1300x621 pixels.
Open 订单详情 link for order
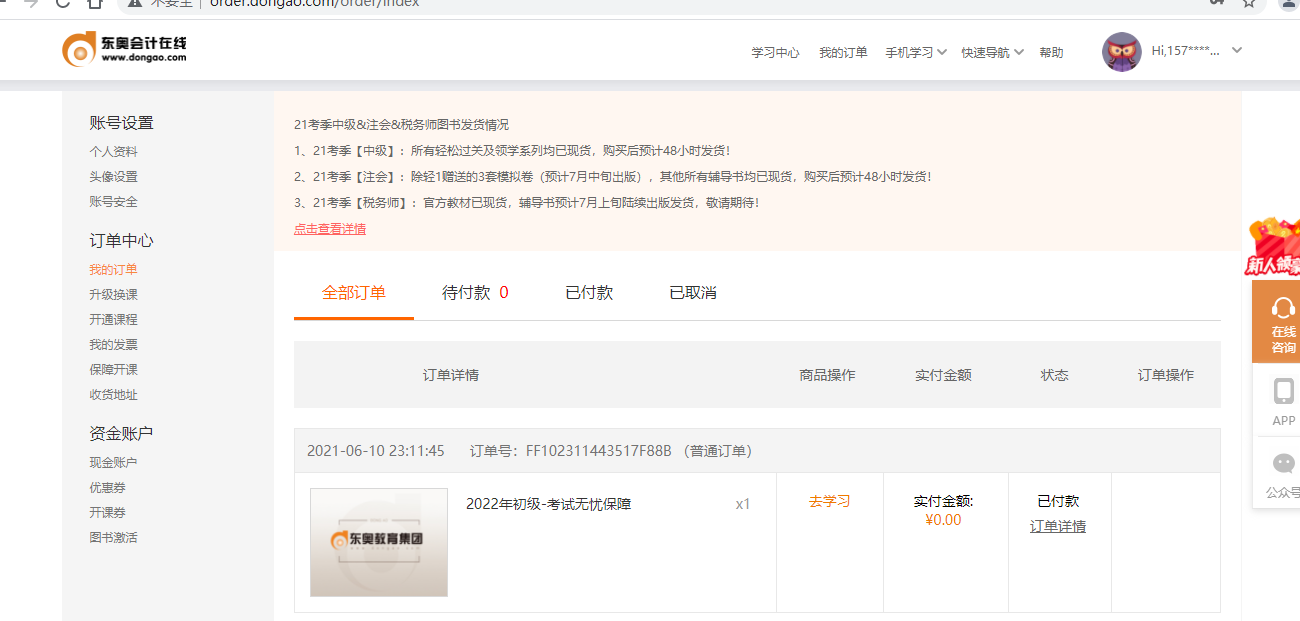coord(1057,526)
